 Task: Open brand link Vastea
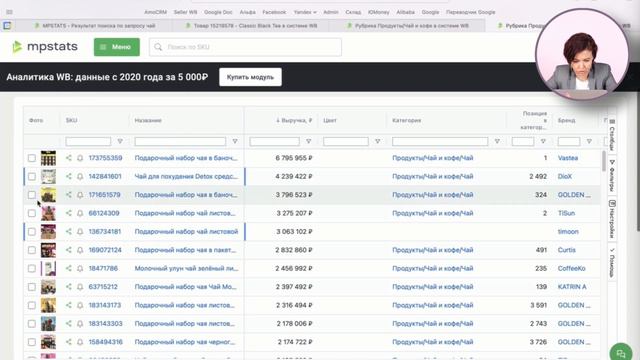pos(568,158)
